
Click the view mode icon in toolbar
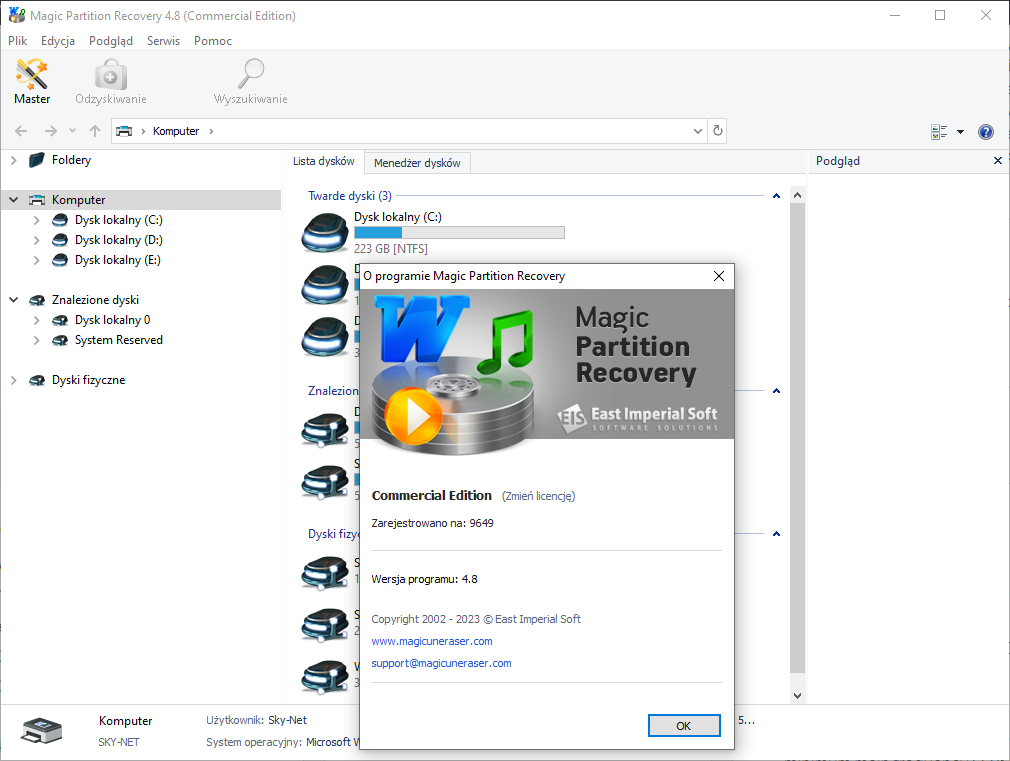[939, 132]
